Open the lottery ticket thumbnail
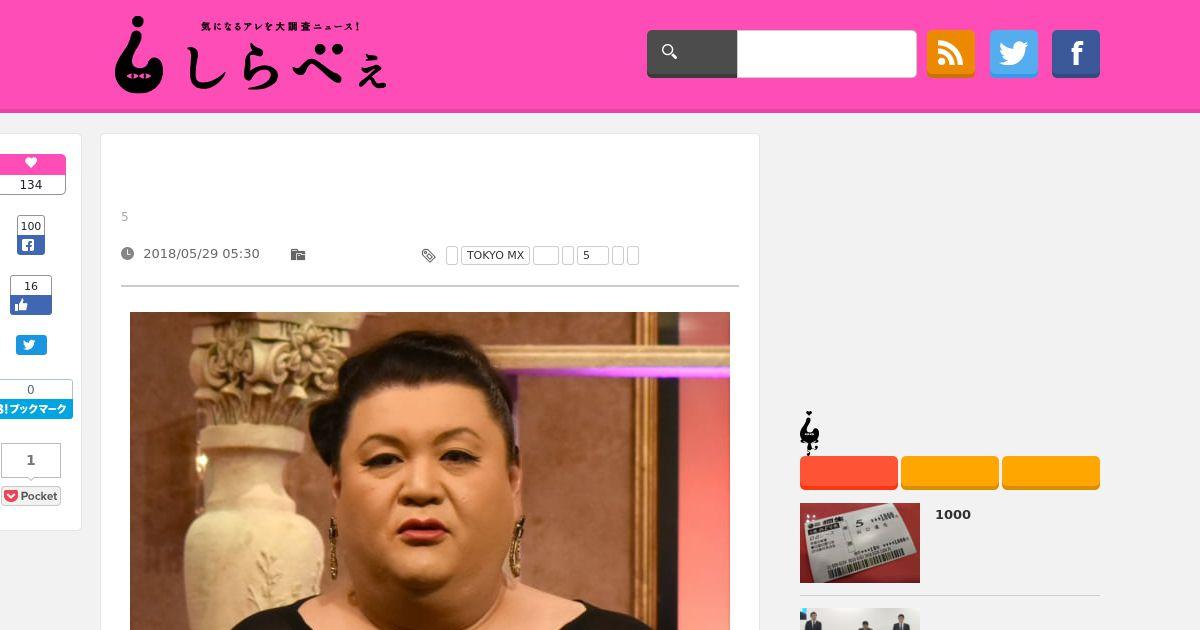 click(860, 543)
